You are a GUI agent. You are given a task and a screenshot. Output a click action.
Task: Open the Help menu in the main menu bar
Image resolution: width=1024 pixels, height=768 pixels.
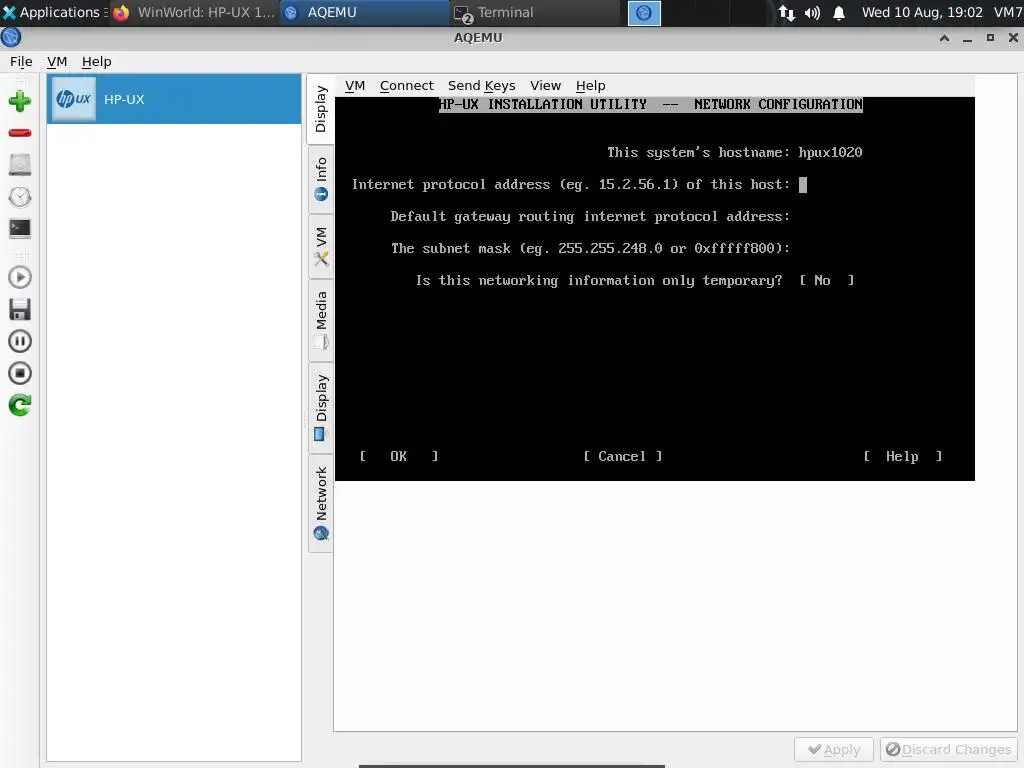97,61
